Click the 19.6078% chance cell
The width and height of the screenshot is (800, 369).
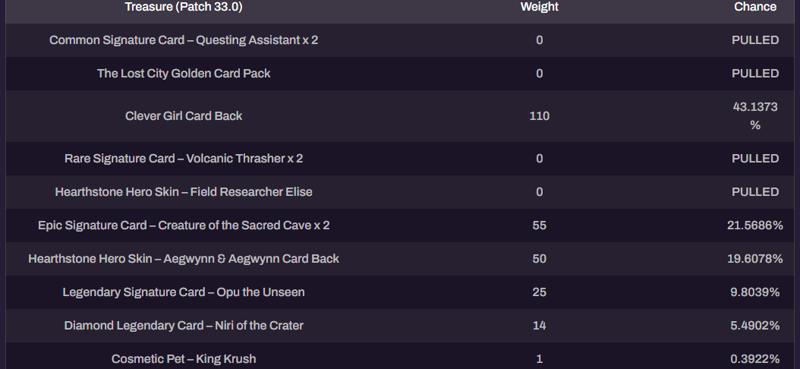coord(755,259)
